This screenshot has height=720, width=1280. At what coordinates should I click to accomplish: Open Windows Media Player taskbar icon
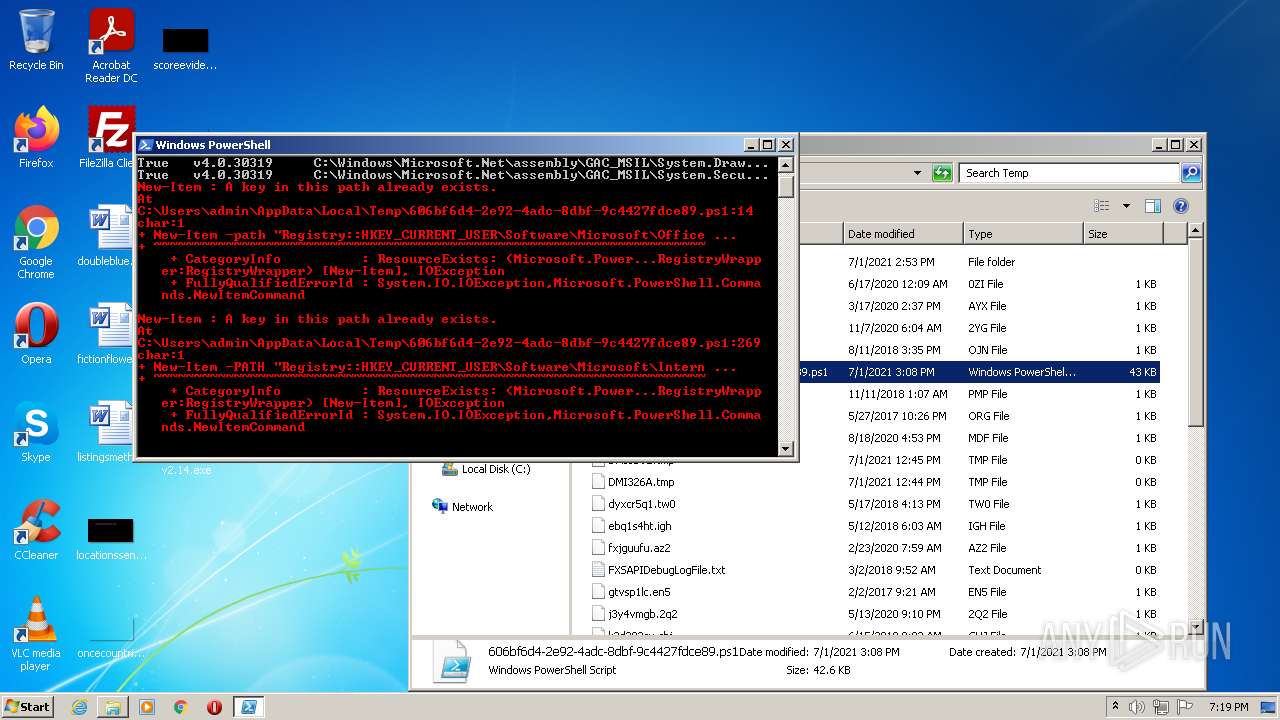coord(147,707)
